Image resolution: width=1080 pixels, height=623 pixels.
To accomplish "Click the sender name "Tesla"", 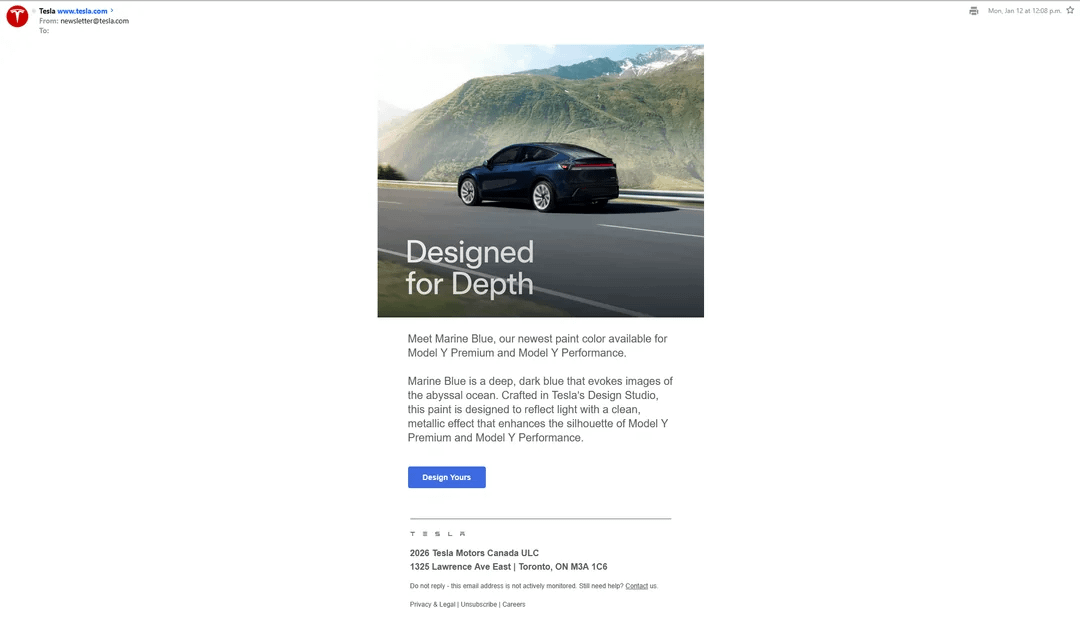I will [x=47, y=11].
